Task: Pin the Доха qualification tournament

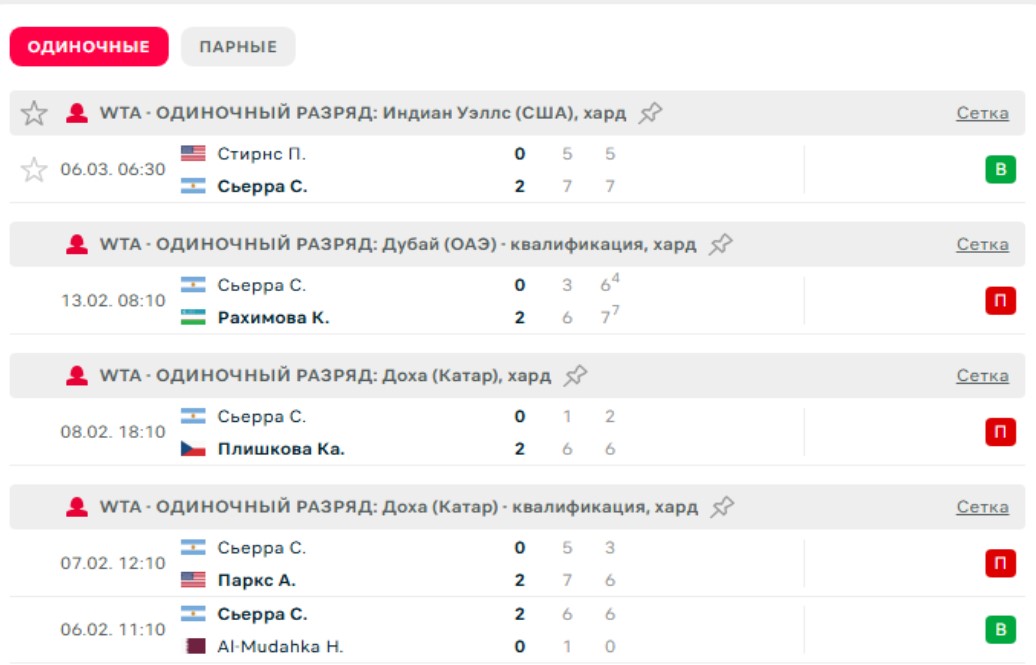Action: pyautogui.click(x=722, y=507)
